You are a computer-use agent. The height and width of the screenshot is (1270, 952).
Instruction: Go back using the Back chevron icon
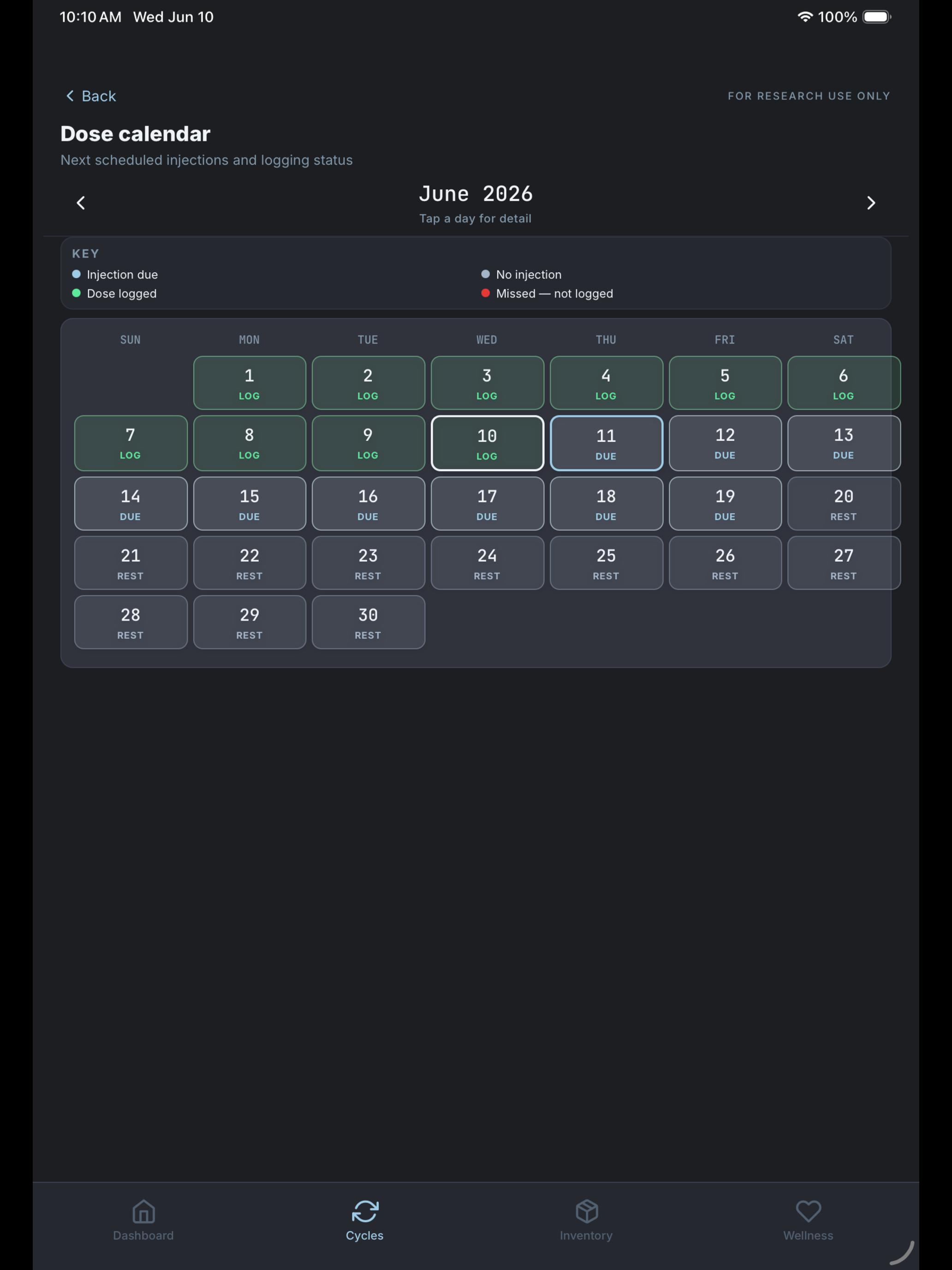pyautogui.click(x=70, y=96)
